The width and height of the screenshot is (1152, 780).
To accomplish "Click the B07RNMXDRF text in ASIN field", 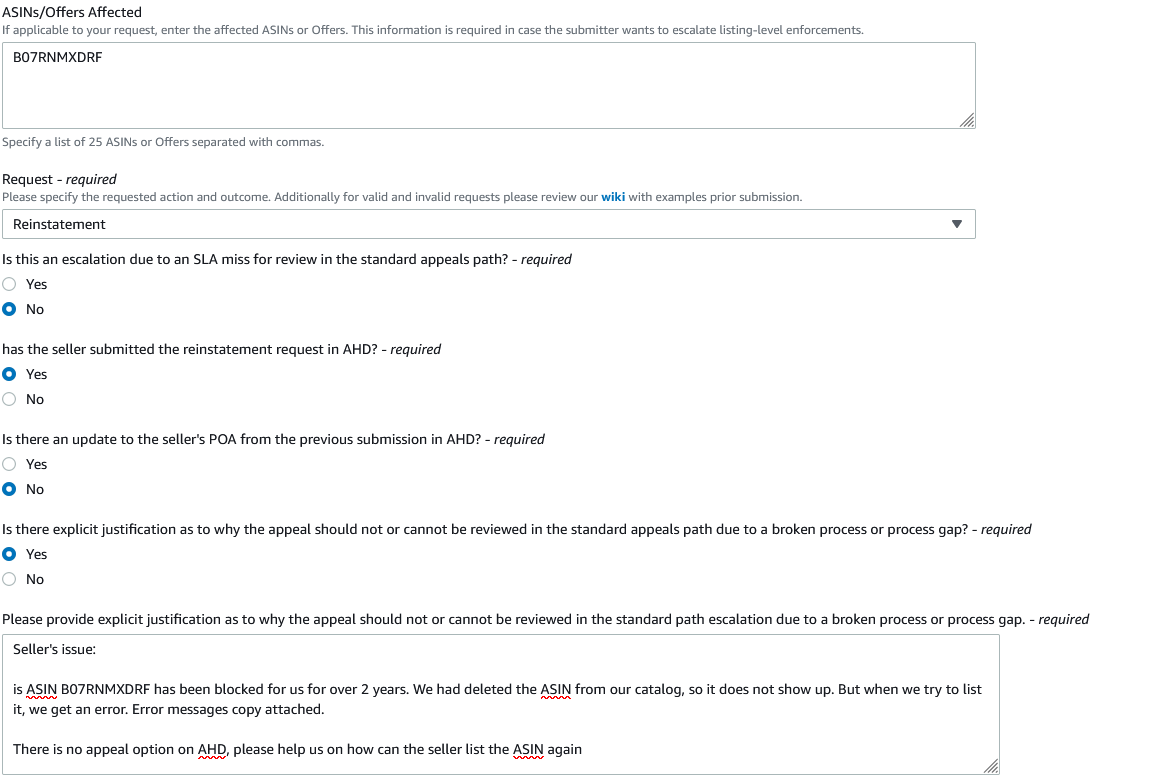I will (57, 57).
